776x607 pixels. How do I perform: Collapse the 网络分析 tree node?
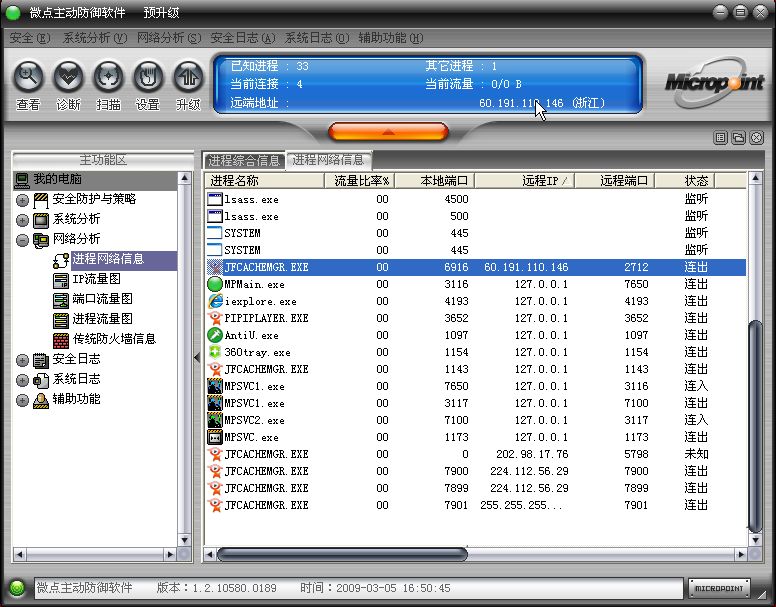click(22, 240)
